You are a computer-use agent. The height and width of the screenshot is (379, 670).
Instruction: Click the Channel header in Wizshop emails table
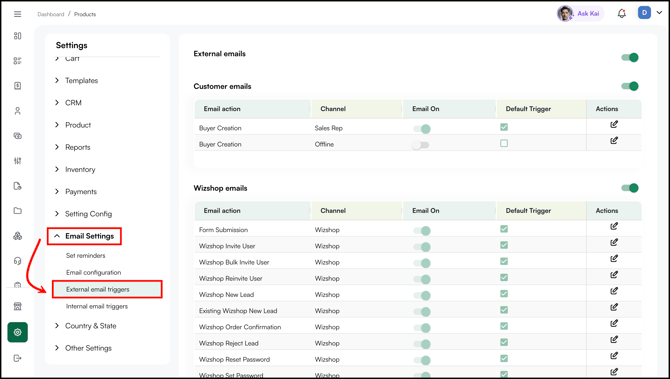coord(333,211)
